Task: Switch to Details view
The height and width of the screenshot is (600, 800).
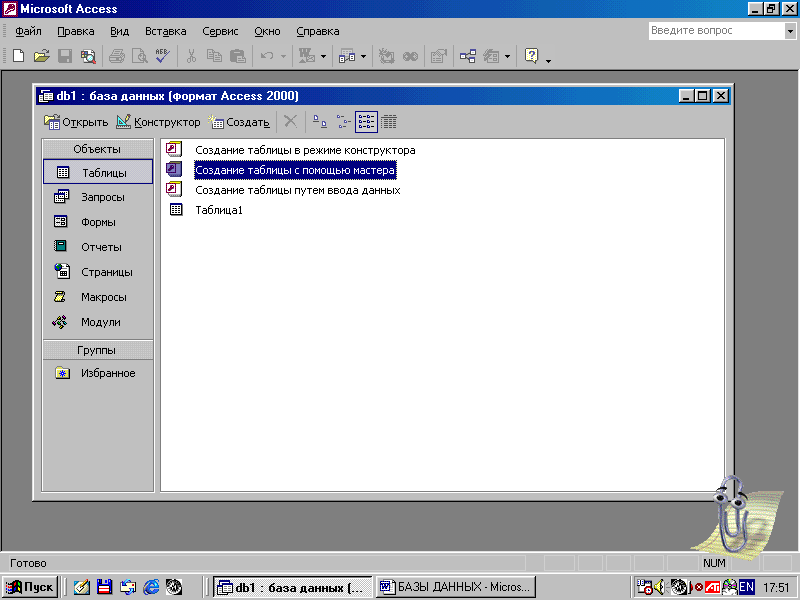Action: [389, 121]
